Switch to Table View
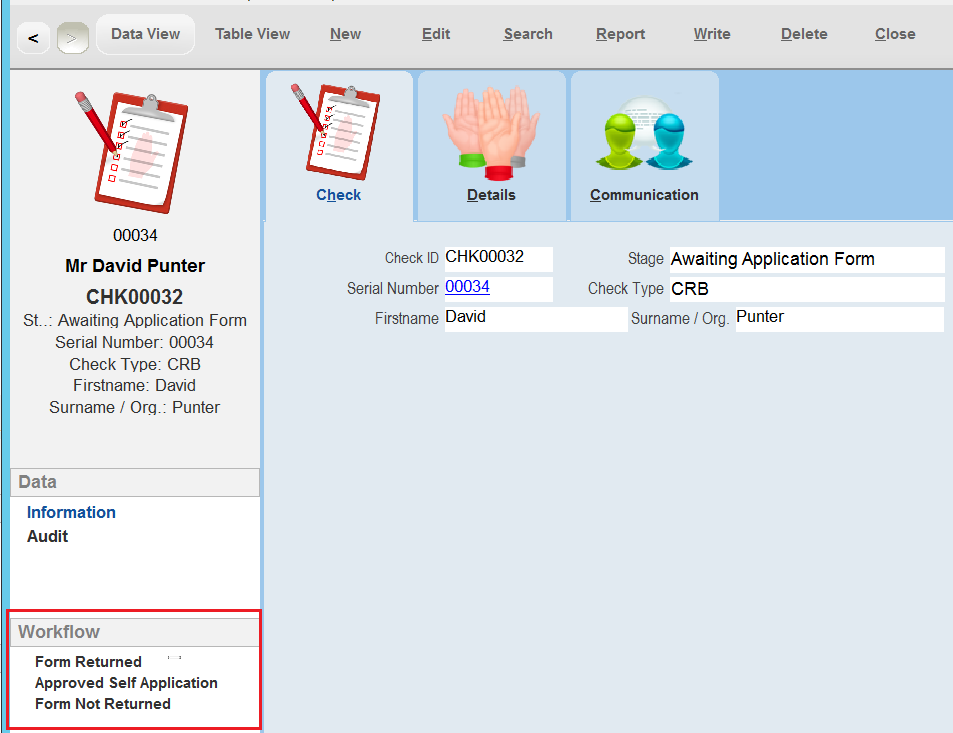 click(x=252, y=33)
